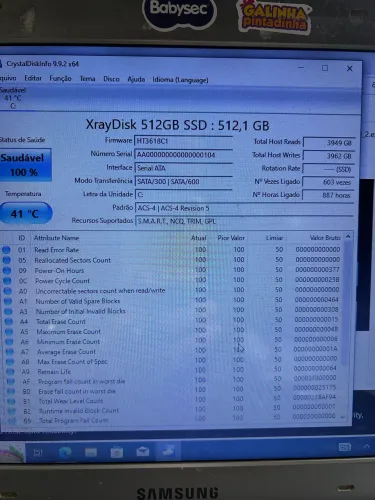This screenshot has width=375, height=500.
Task: Click the Total Host Writes value 3962 GB
Action: click(x=329, y=156)
